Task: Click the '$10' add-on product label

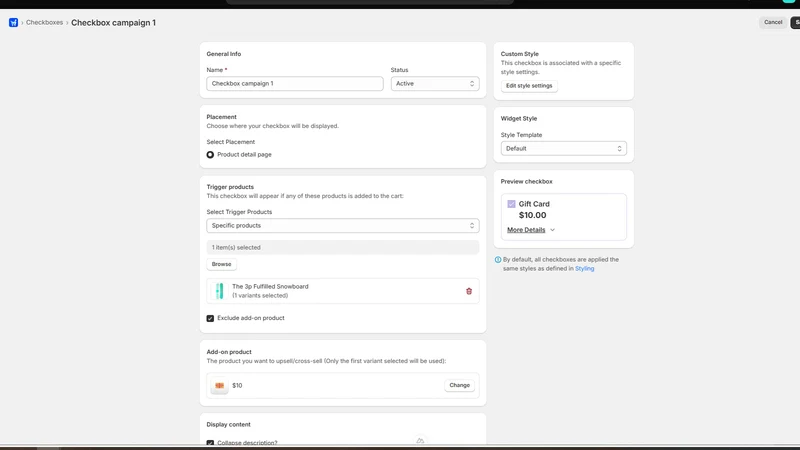Action: 237,386
